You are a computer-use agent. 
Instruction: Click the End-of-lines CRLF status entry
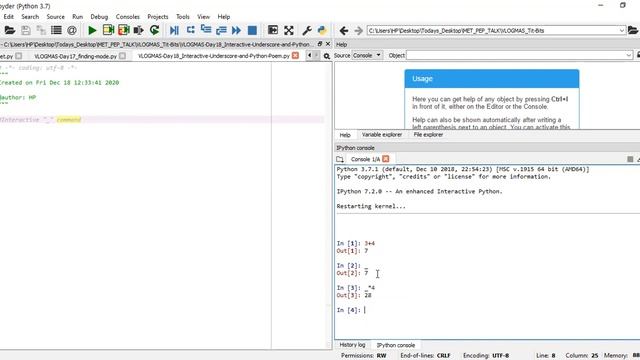(x=426, y=356)
